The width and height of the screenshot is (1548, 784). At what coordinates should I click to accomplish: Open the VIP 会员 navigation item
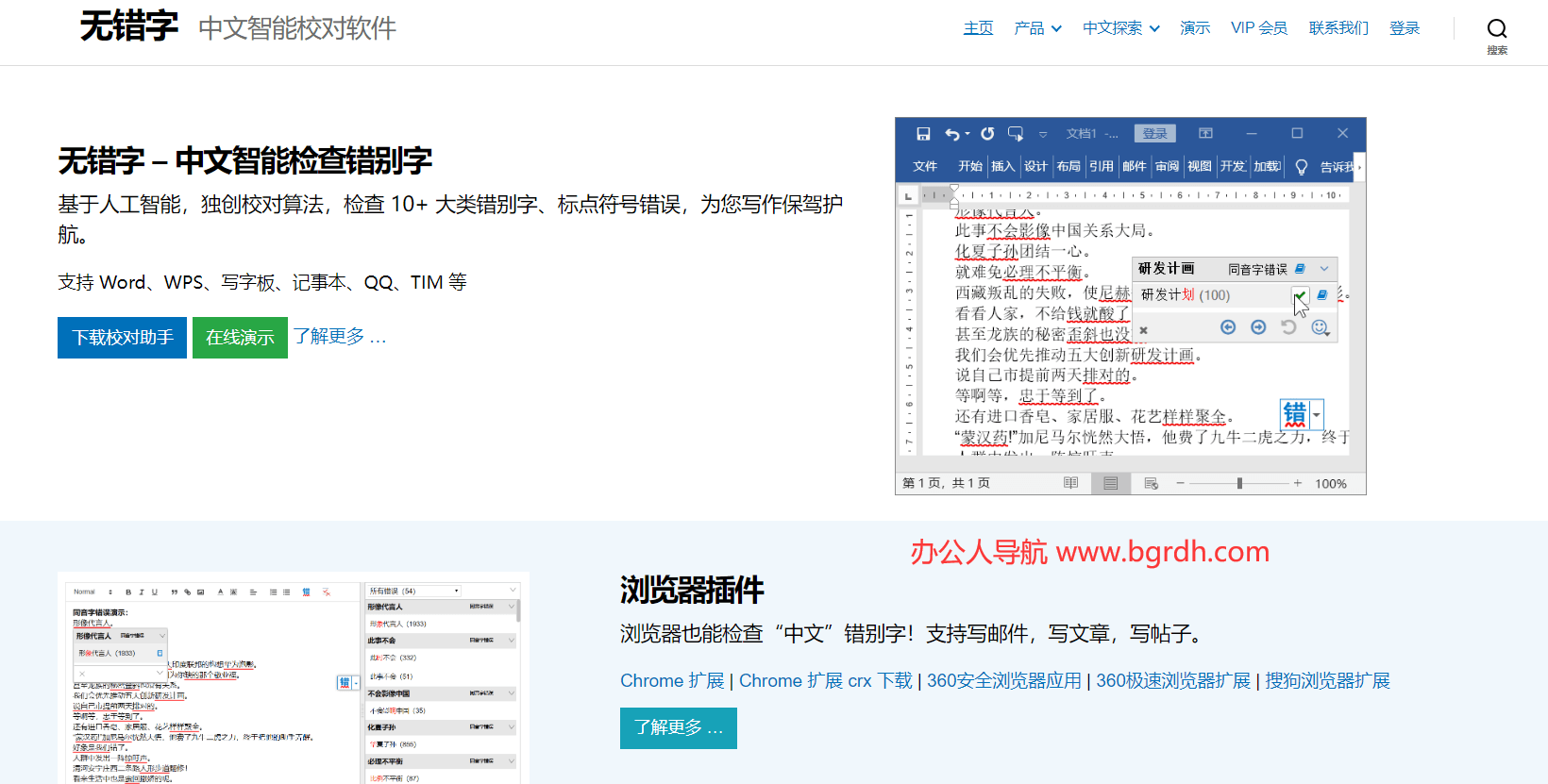click(1259, 28)
